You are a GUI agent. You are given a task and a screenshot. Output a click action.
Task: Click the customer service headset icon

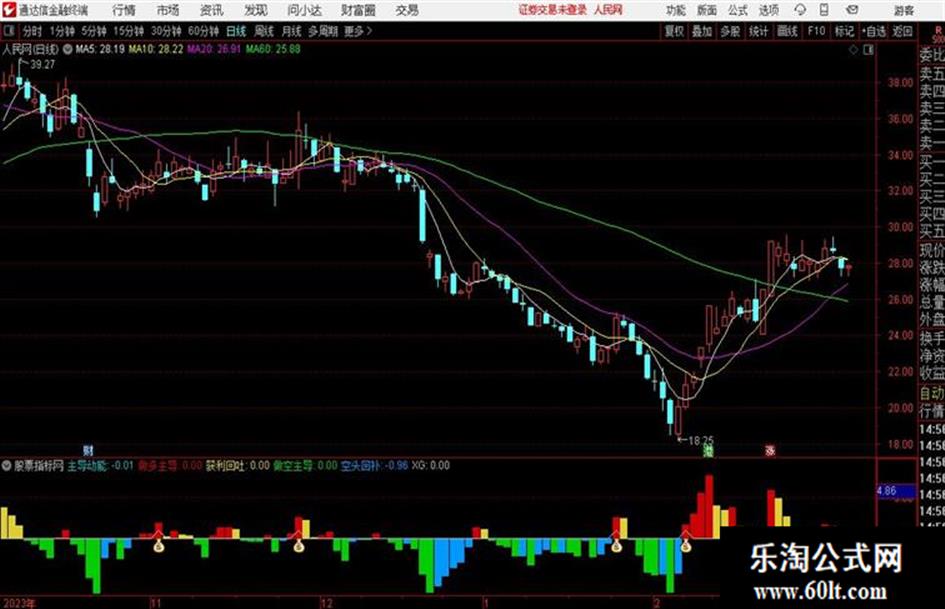[800, 10]
